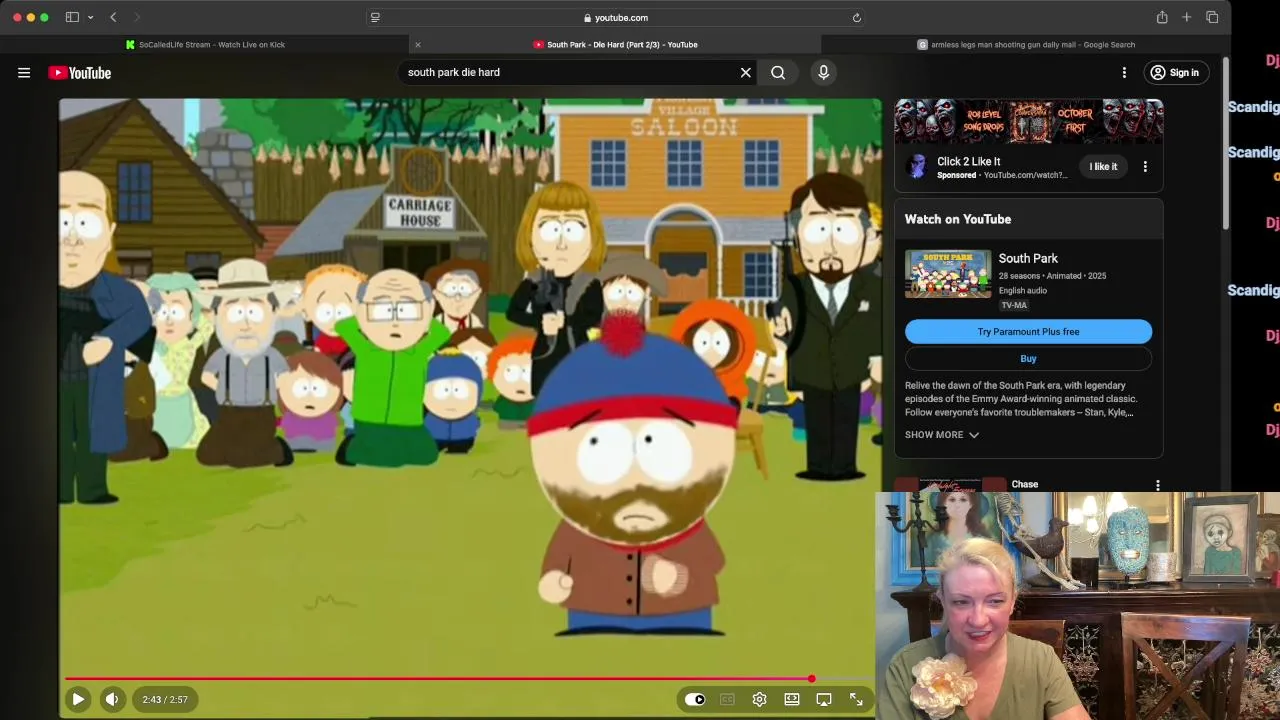Click the Click 2 Like It title
This screenshot has width=1280, height=720.
click(x=968, y=161)
